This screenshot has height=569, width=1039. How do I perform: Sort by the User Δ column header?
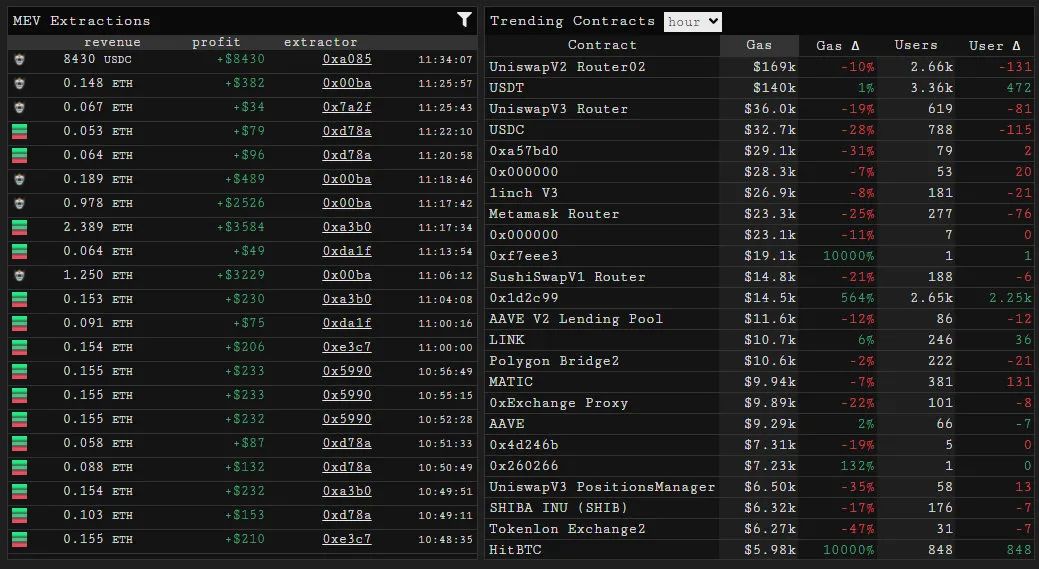point(994,45)
